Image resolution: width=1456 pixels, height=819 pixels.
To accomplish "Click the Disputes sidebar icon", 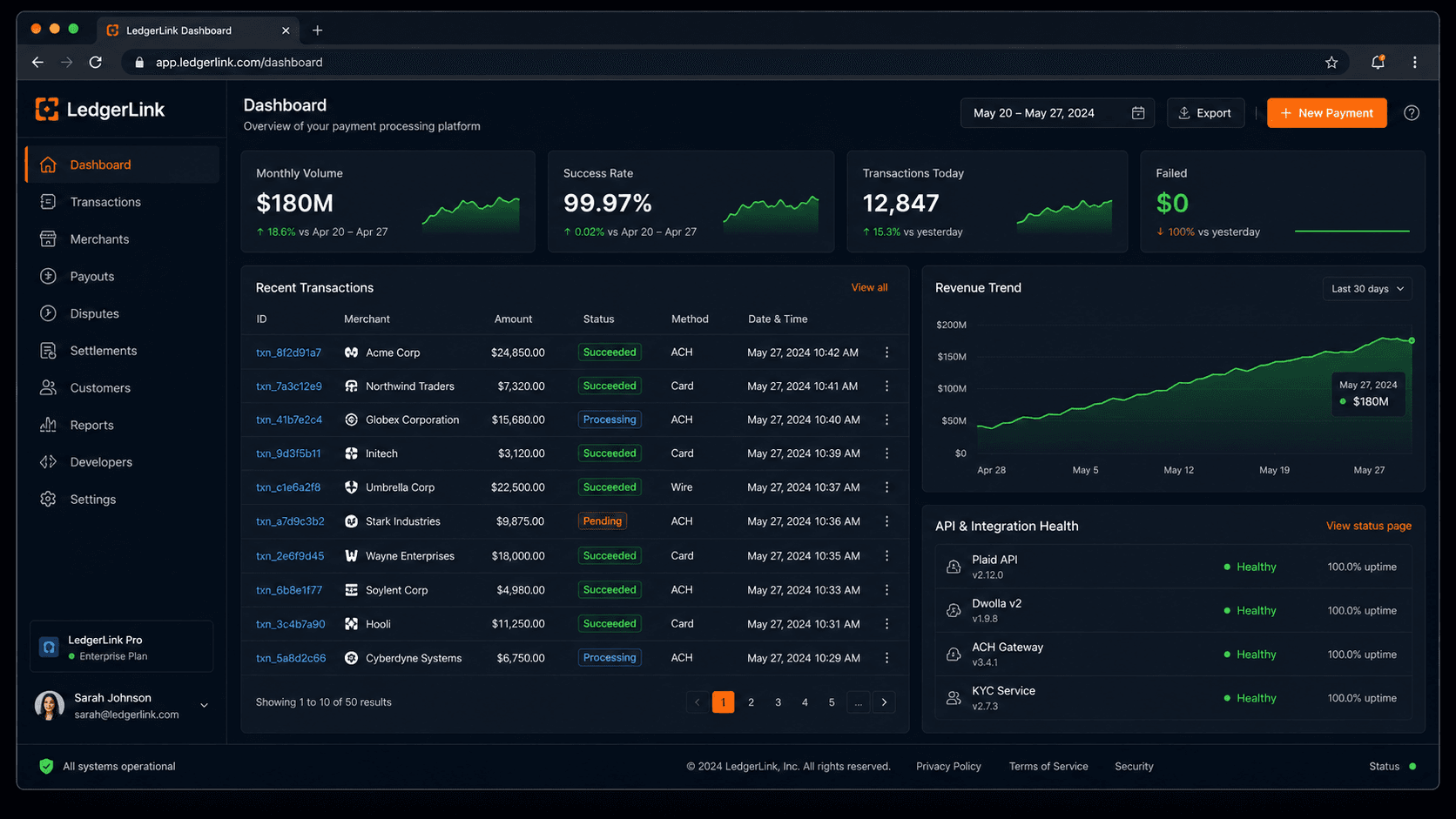I will click(x=48, y=313).
